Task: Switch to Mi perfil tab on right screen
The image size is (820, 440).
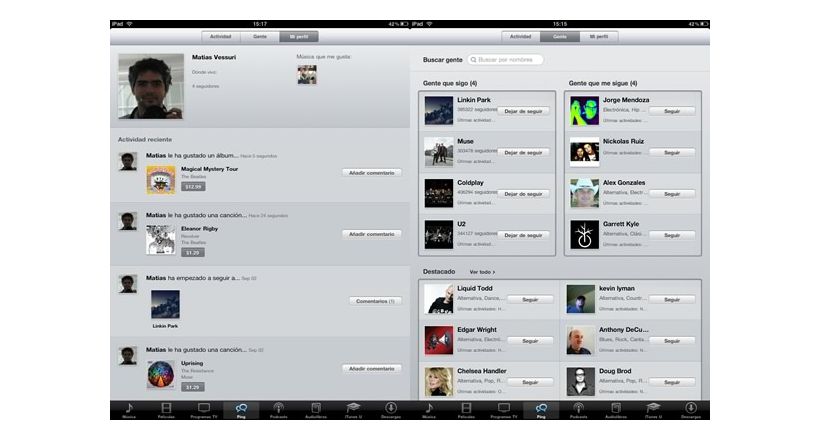Action: click(x=599, y=37)
